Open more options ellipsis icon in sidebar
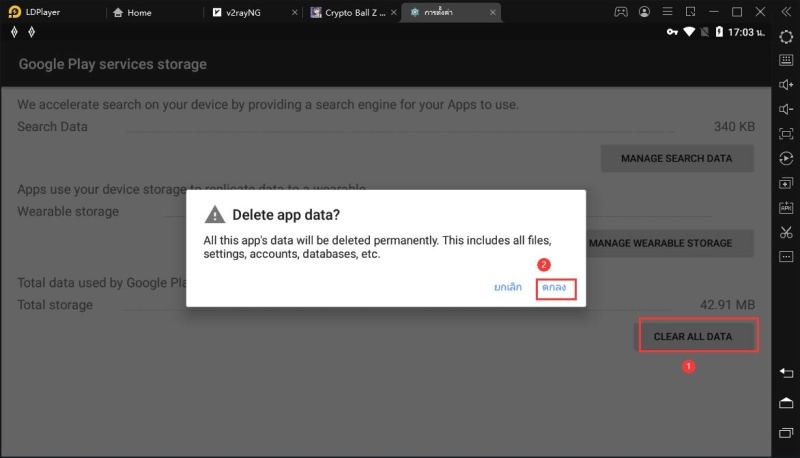Screen dimensions: 800x458 (786, 257)
